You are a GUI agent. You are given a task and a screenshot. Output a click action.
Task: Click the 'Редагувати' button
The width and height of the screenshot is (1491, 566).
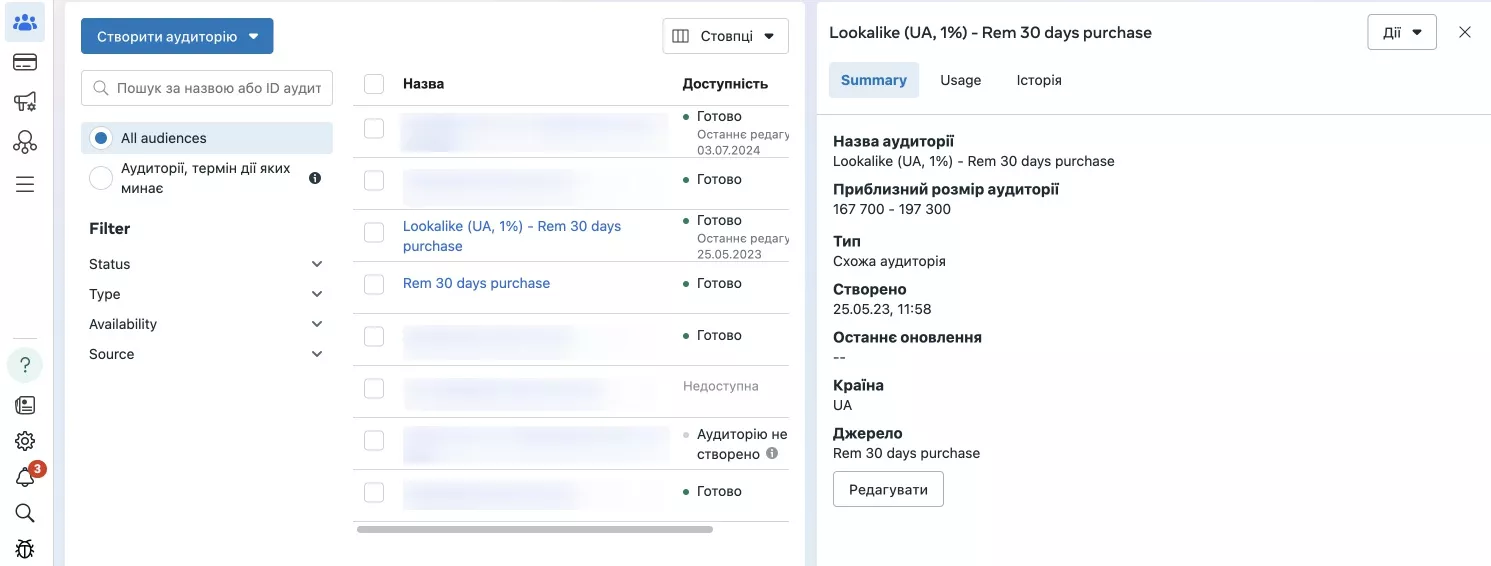point(888,490)
